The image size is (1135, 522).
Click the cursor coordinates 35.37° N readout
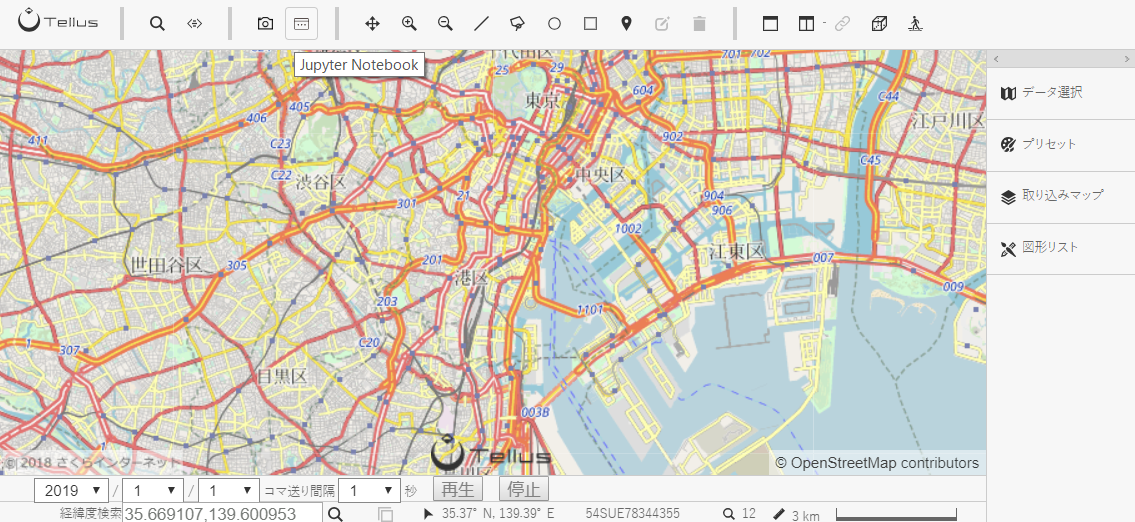498,514
